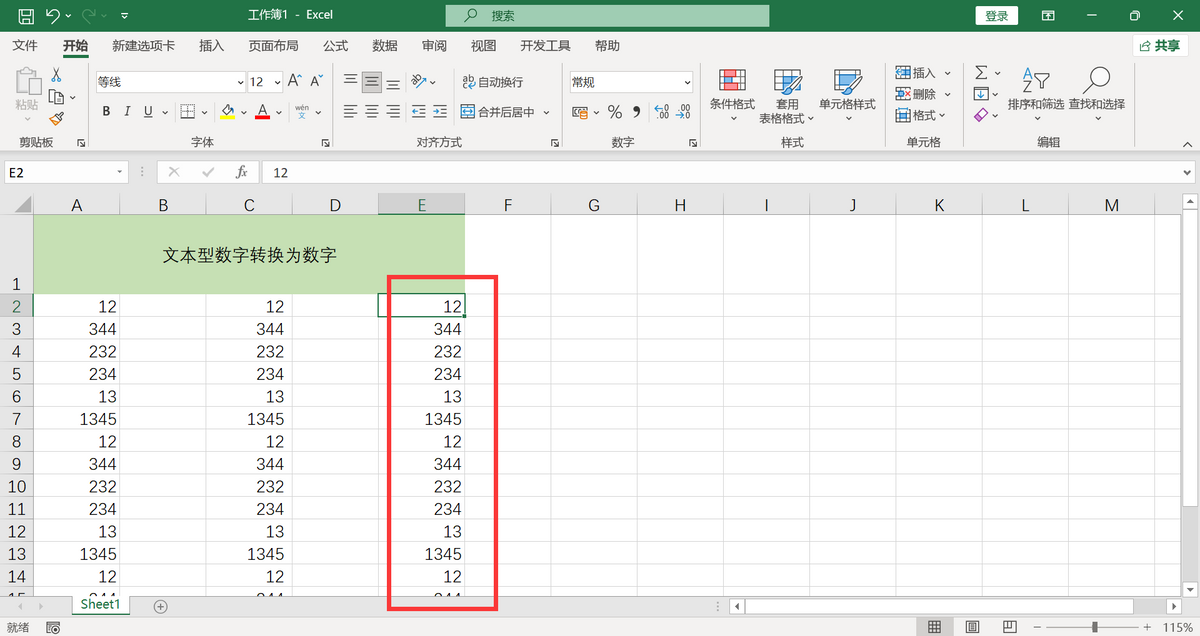Click the Insert Function fx icon
This screenshot has height=636, width=1200.
click(x=241, y=172)
